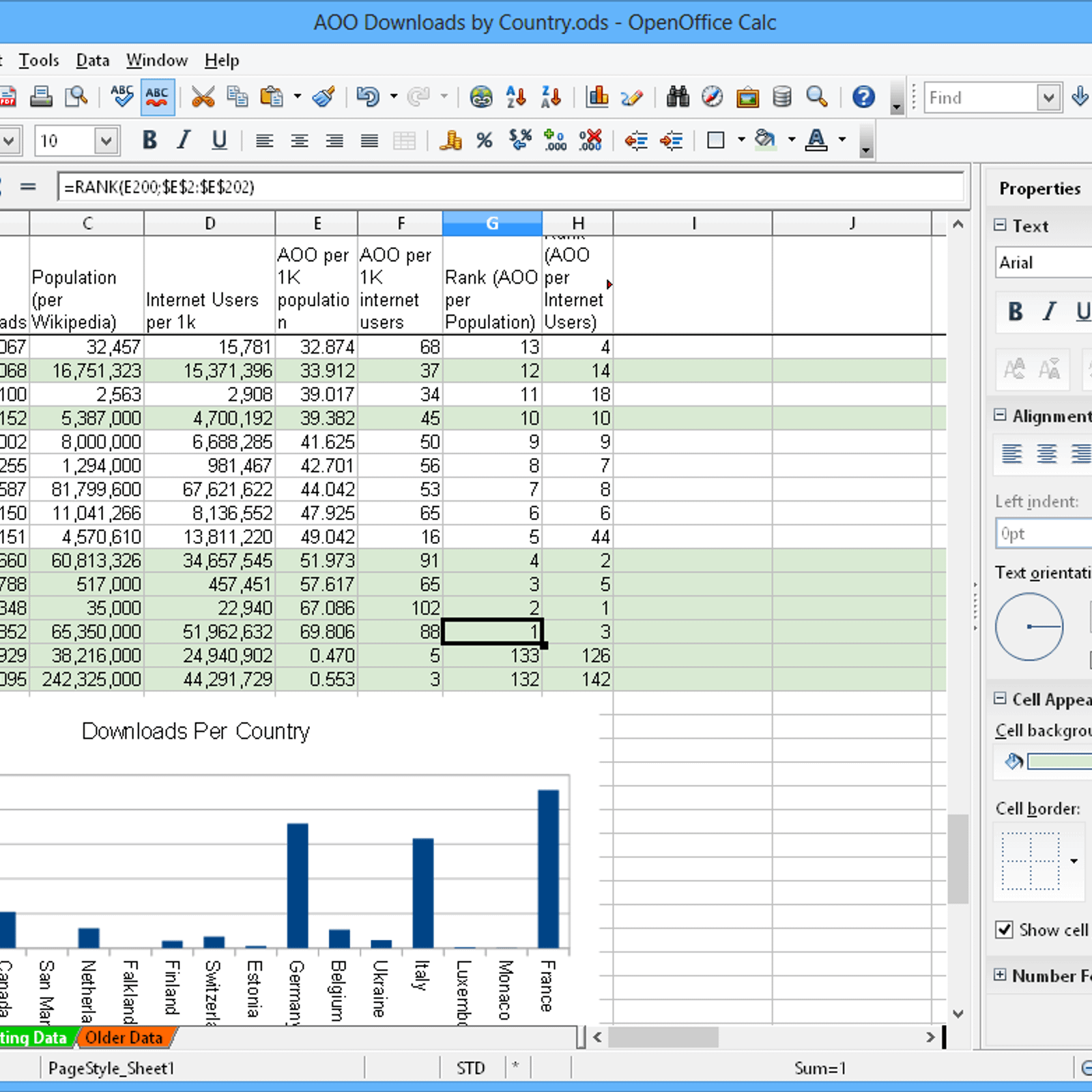Click the Show Draw Functions icon
The width and height of the screenshot is (1092, 1092).
click(x=632, y=97)
